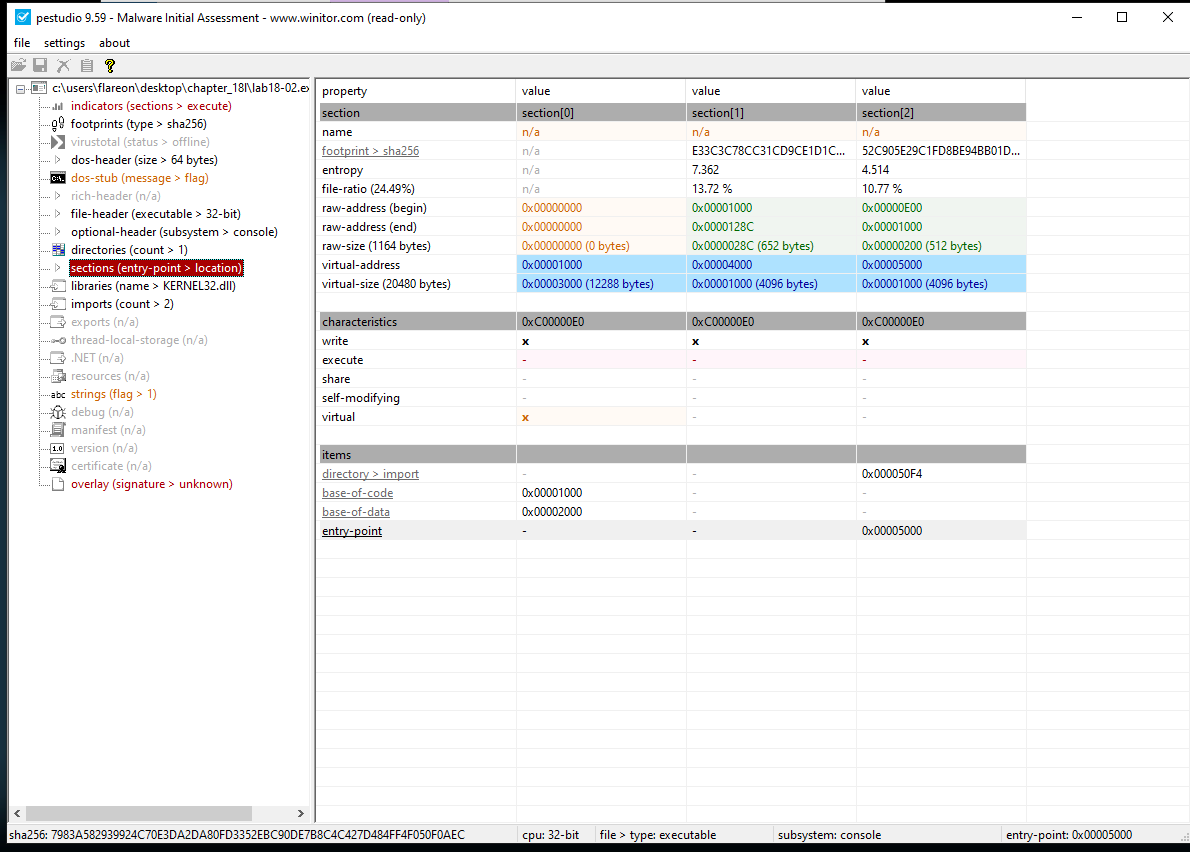Click the debug bug icon
Screen dimensions: 1190x852
[58, 412]
